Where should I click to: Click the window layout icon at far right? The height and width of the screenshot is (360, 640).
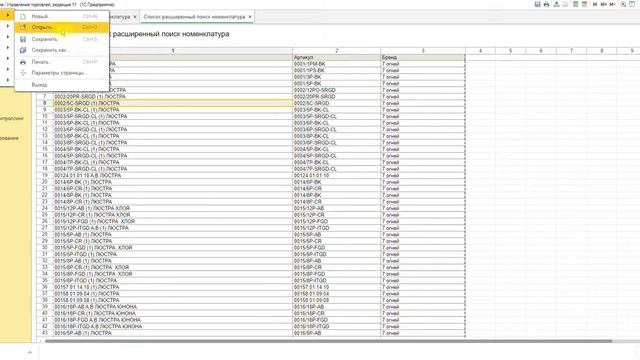pos(632,4)
